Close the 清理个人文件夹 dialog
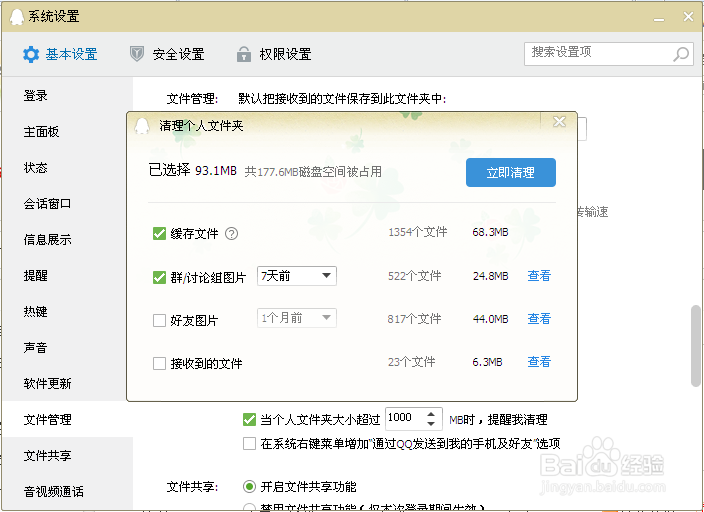Viewport: 704px width, 512px height. 559,121
